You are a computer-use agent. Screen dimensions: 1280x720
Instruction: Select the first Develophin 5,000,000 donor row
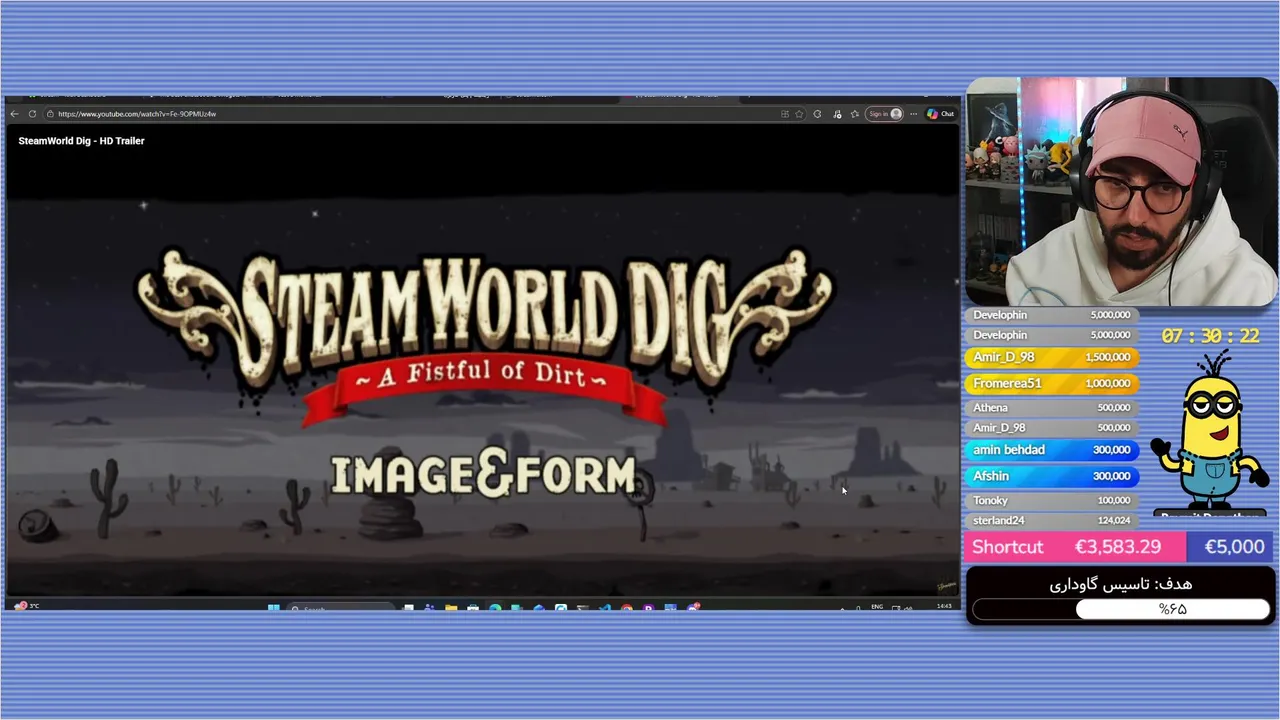(x=1052, y=315)
